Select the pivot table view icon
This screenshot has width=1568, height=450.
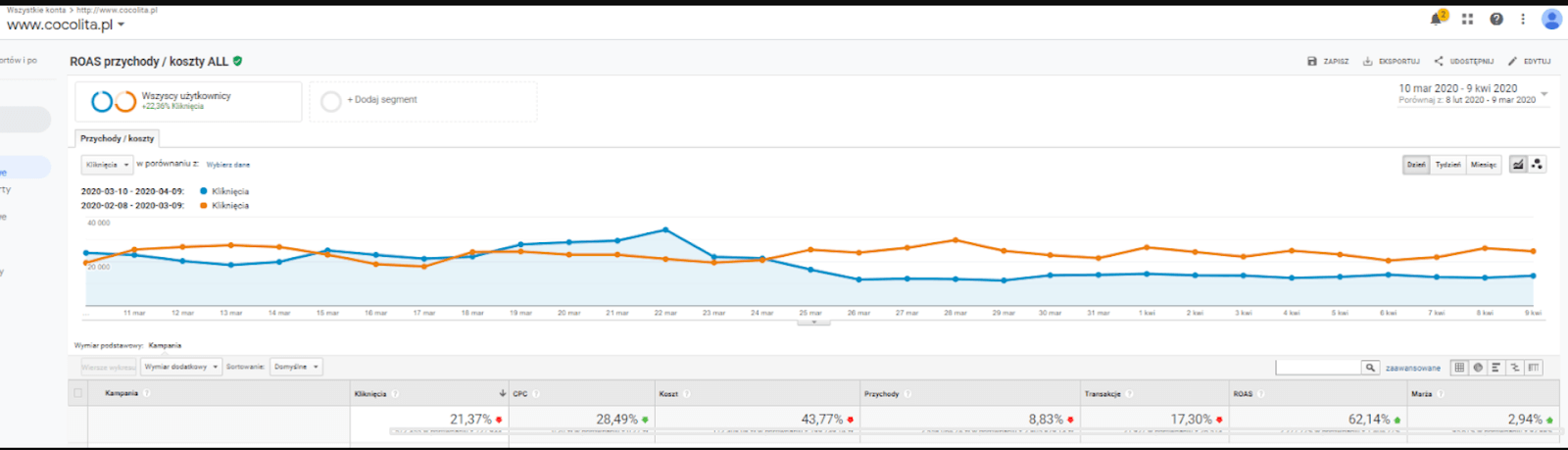coord(1534,368)
